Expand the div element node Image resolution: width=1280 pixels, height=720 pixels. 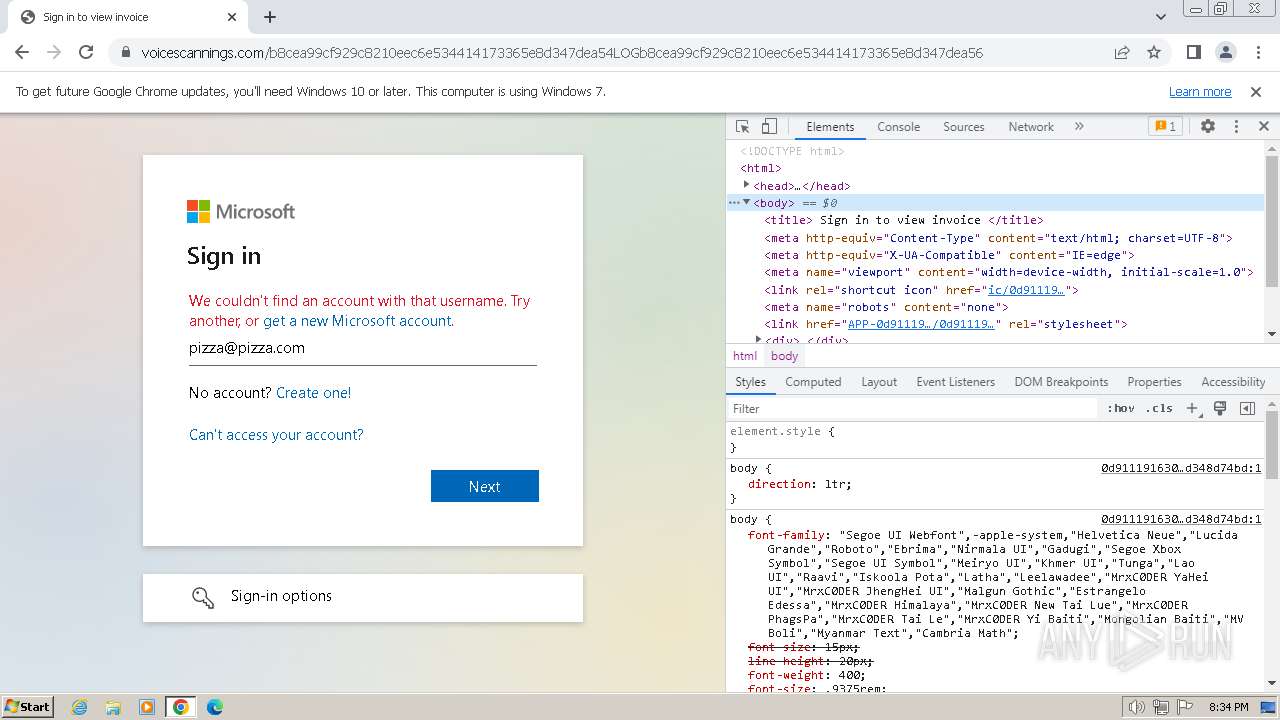(759, 340)
